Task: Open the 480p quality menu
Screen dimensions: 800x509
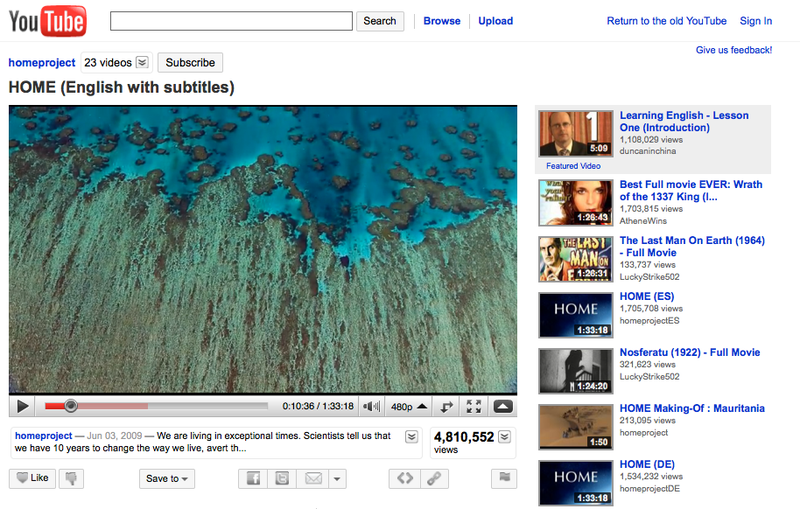Action: 408,406
